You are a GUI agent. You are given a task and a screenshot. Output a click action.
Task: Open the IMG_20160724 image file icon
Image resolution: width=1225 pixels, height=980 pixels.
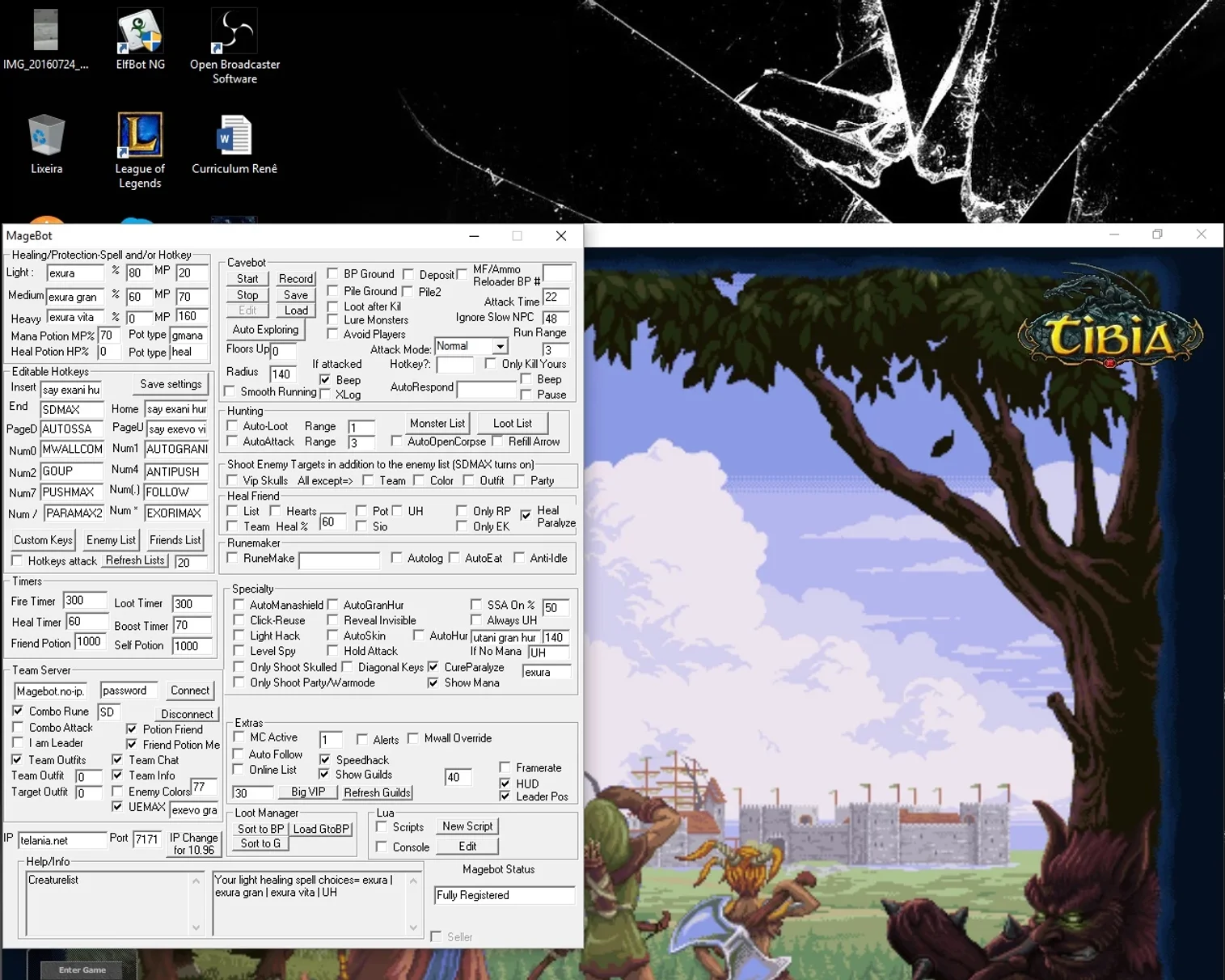45,39
